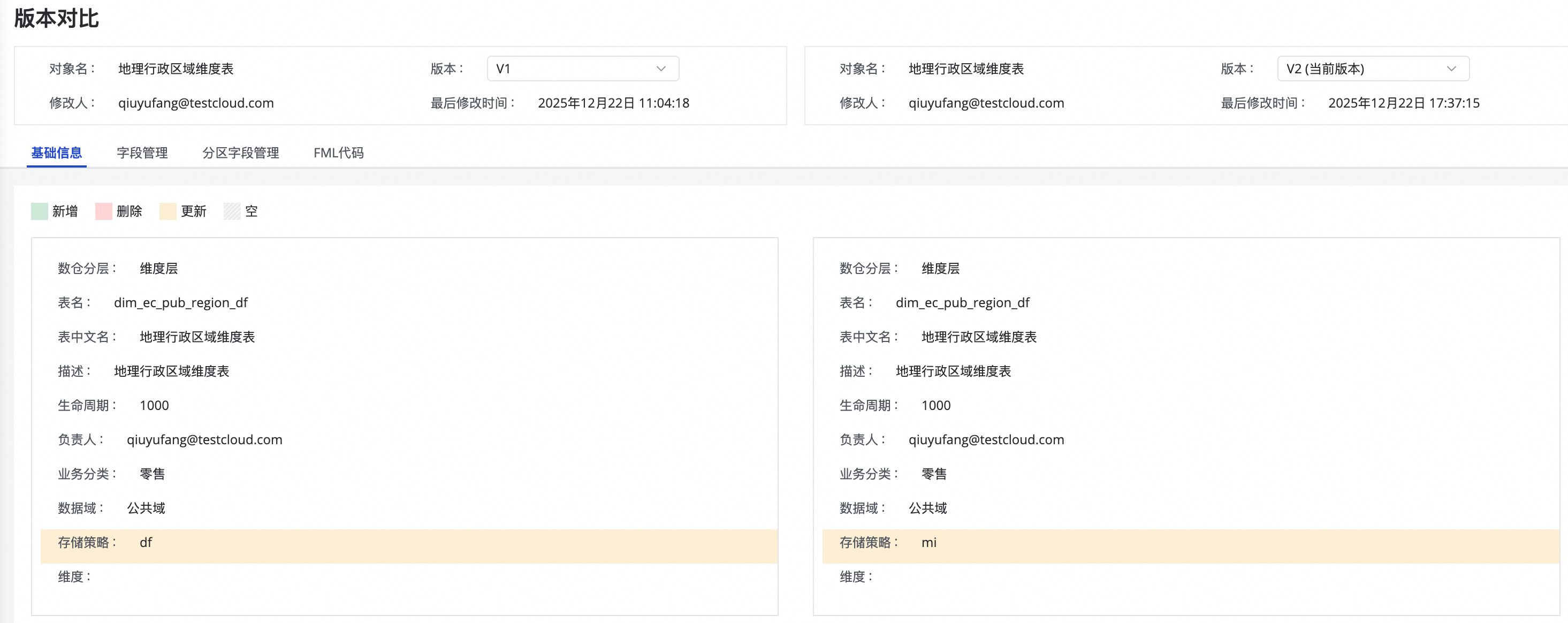Click the yellow 更新 legend swatch
Image resolution: width=1568 pixels, height=623 pixels.
[x=168, y=211]
